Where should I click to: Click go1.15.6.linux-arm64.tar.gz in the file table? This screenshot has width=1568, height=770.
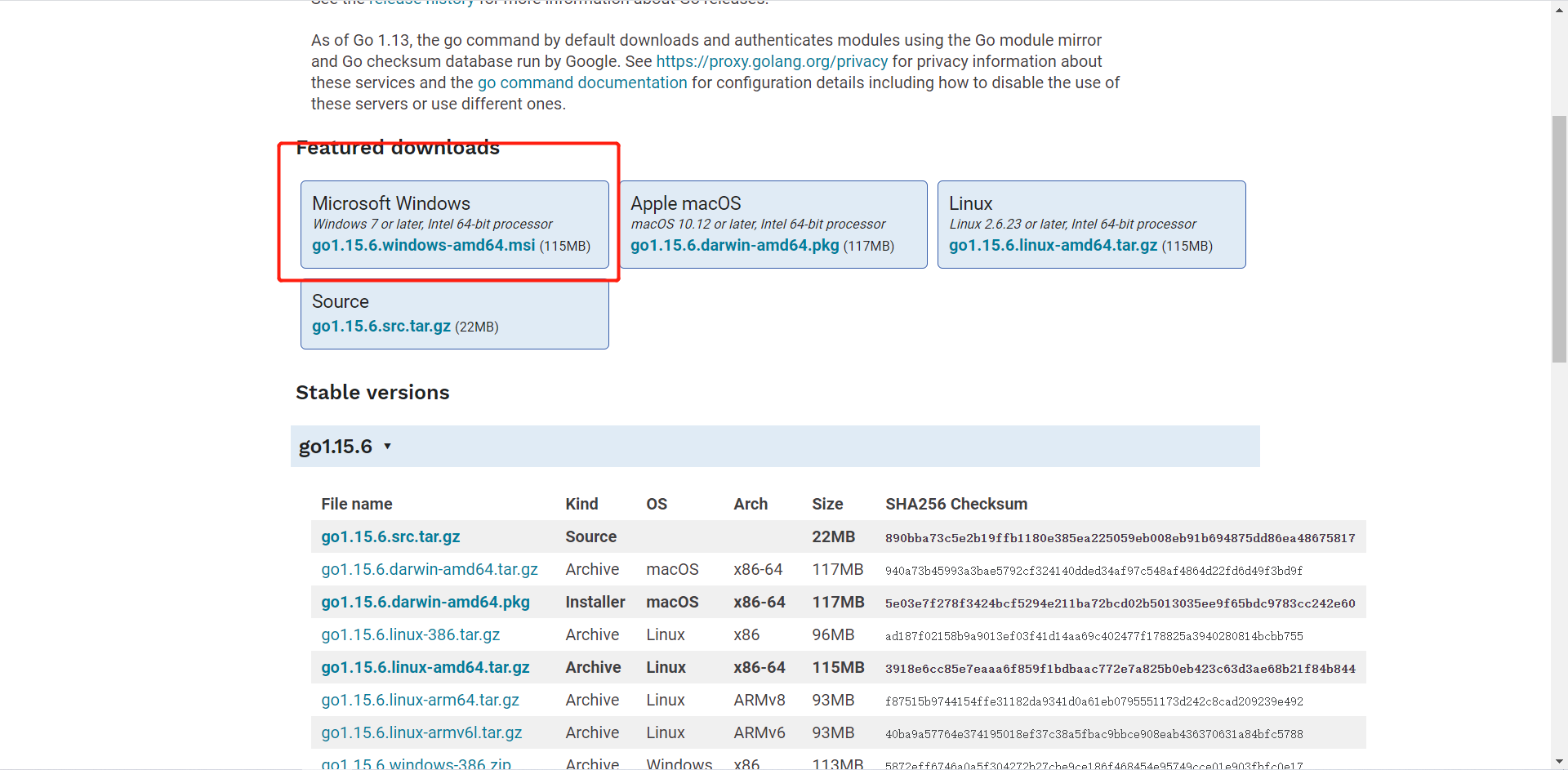[x=420, y=700]
